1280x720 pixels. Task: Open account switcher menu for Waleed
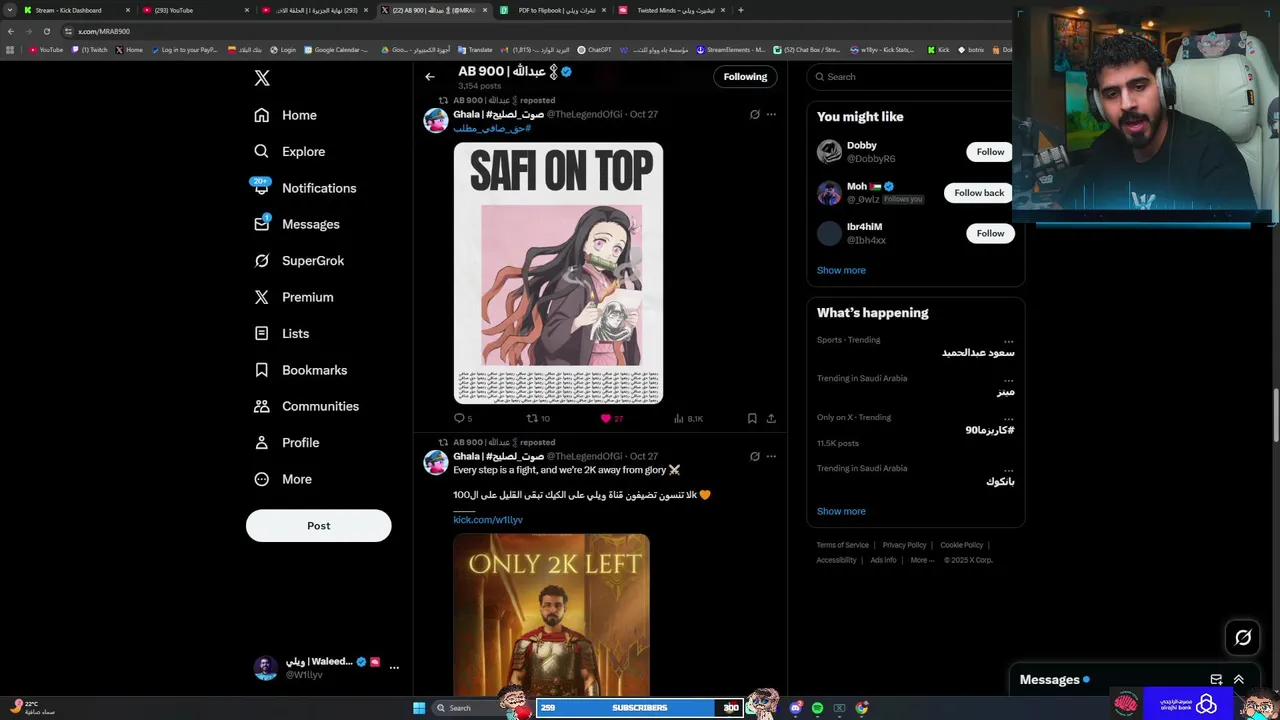394,667
